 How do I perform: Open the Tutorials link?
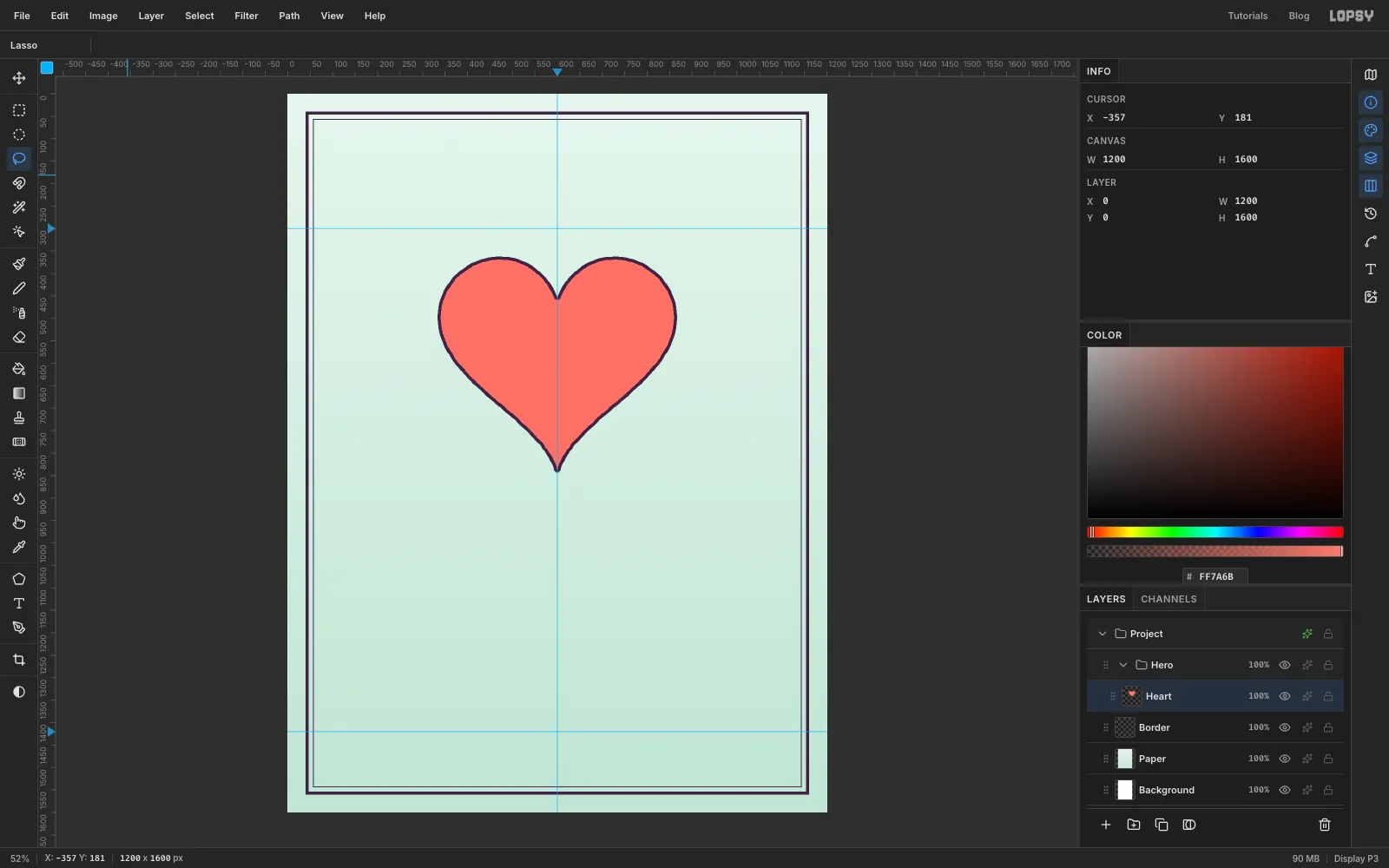click(x=1247, y=16)
